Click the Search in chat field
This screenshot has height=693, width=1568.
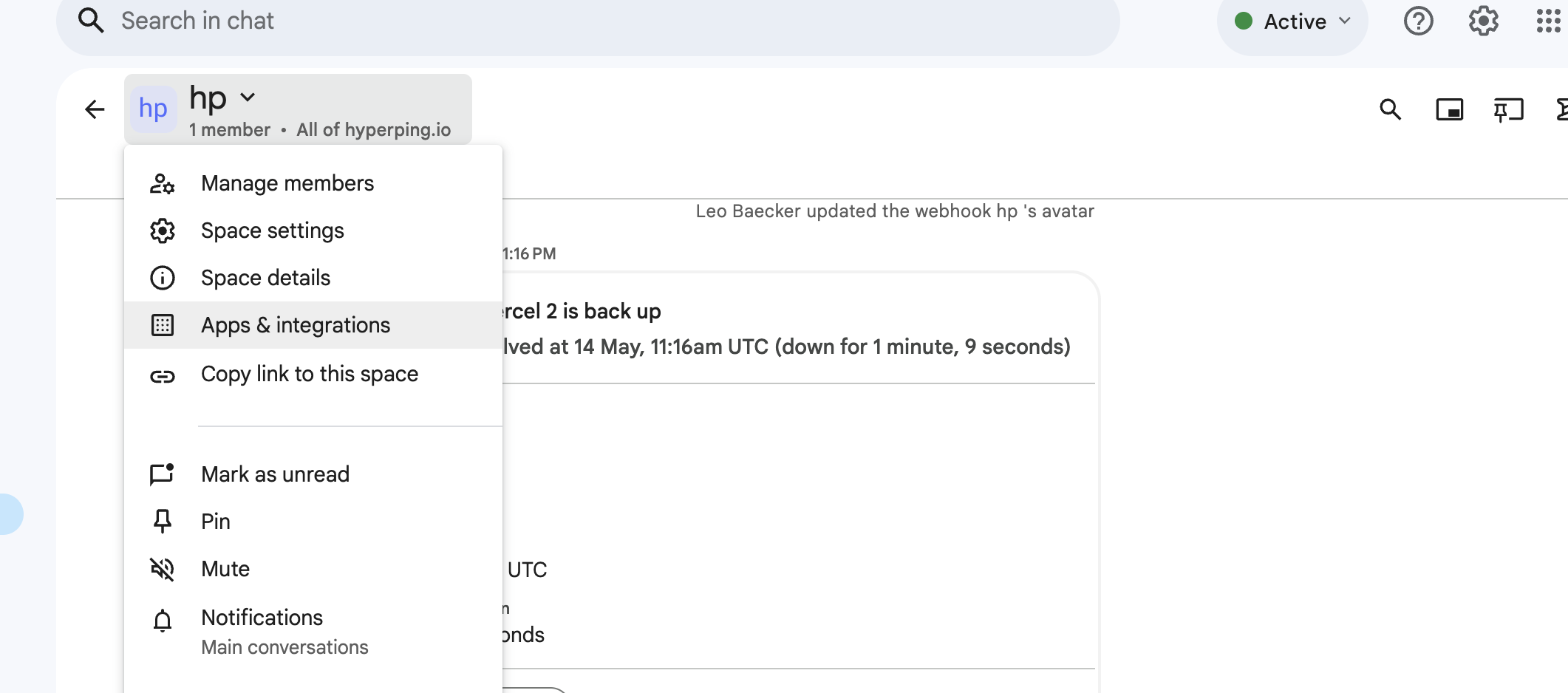pyautogui.click(x=587, y=21)
